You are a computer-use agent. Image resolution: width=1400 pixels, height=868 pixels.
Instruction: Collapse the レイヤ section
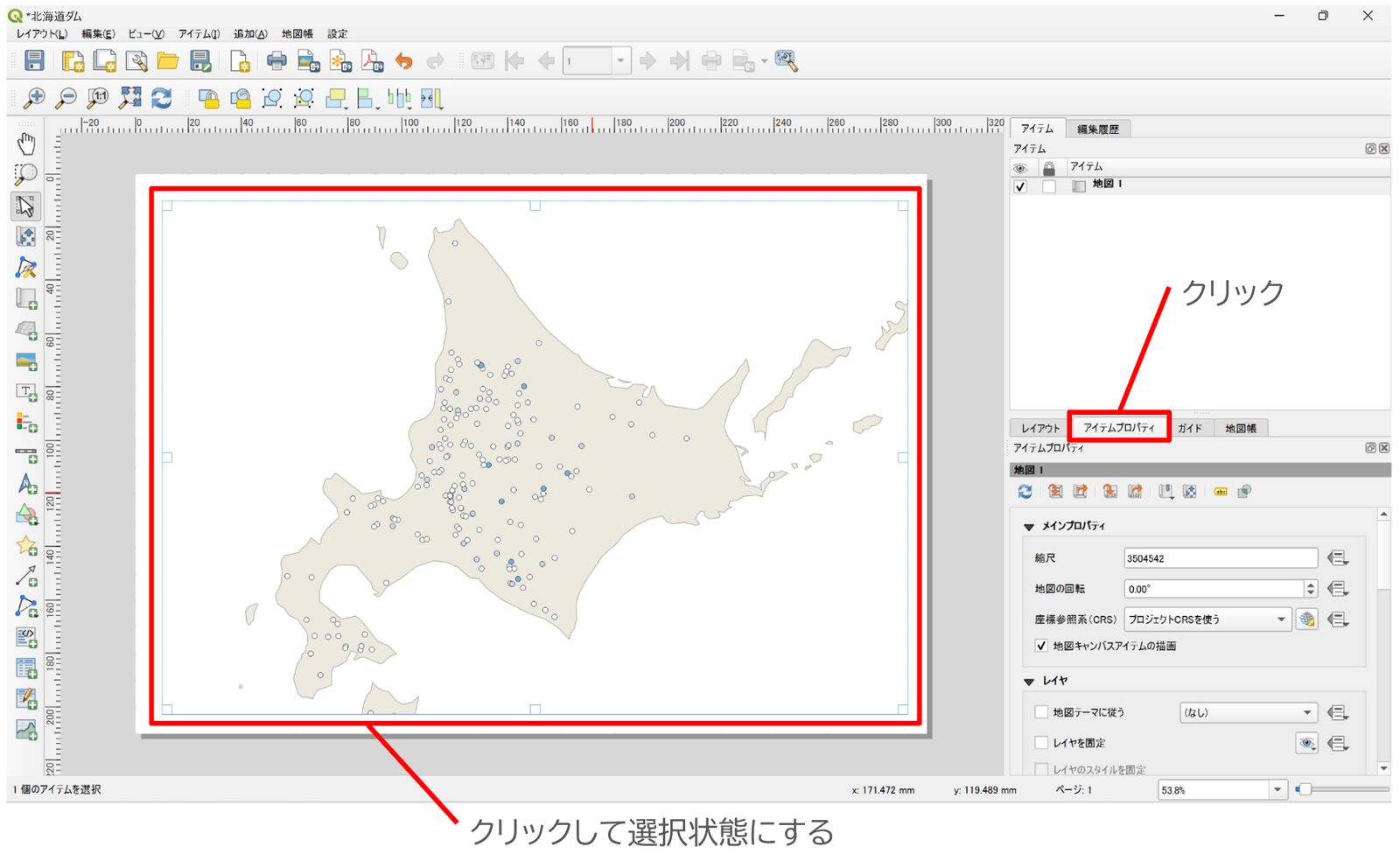(1029, 682)
